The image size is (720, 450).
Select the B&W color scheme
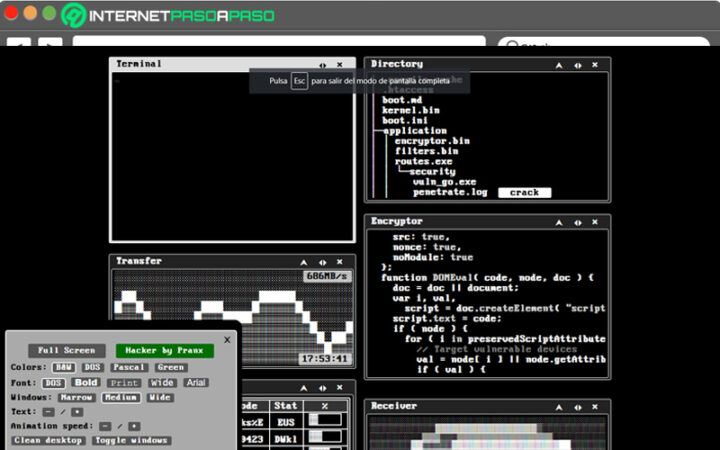coord(65,367)
